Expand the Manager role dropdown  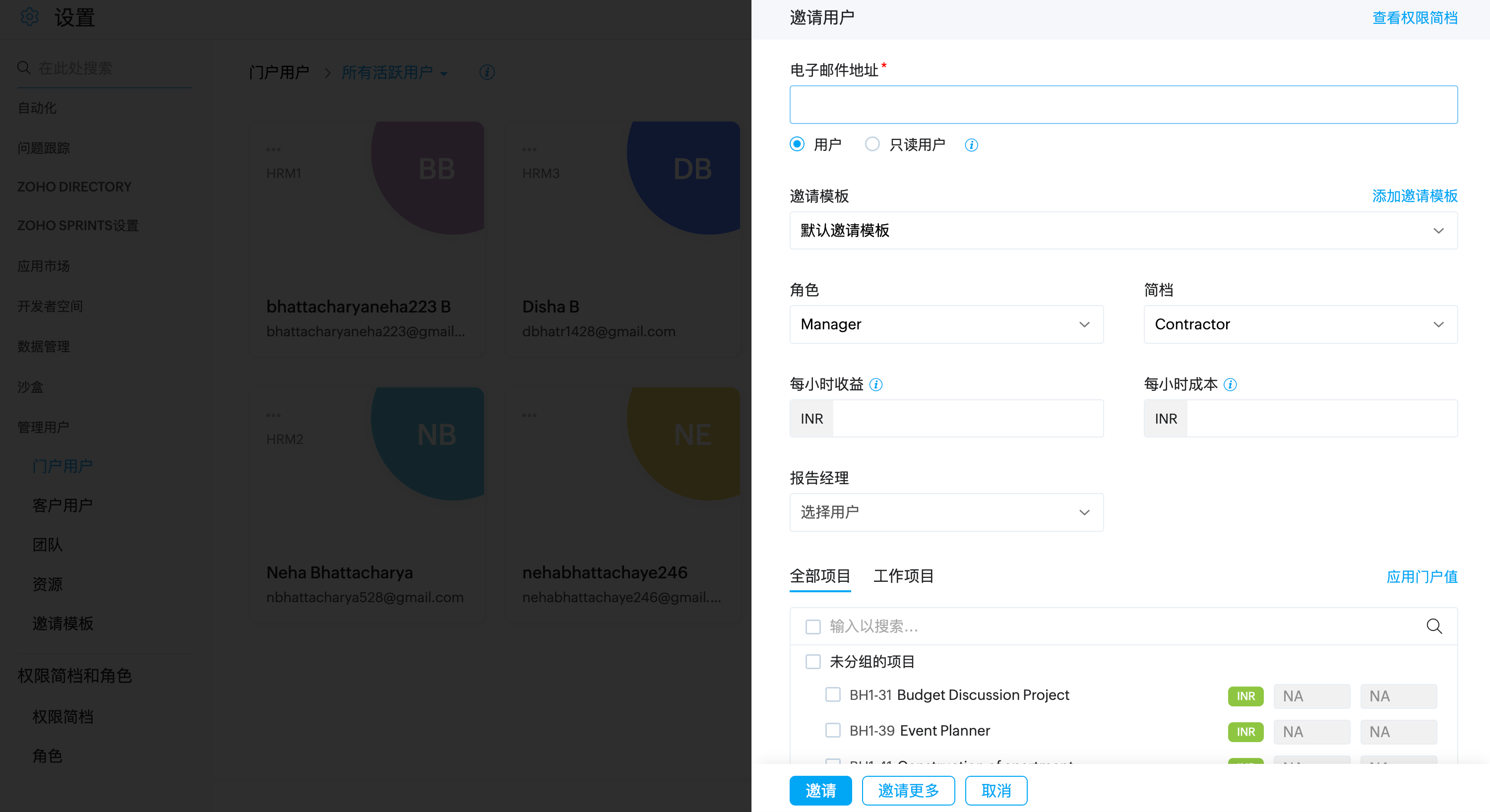click(946, 324)
